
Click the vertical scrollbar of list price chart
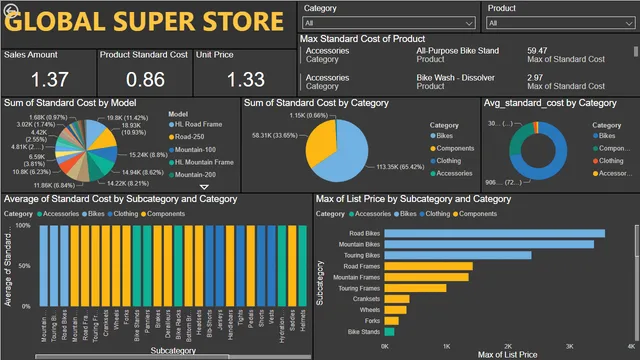[636, 241]
